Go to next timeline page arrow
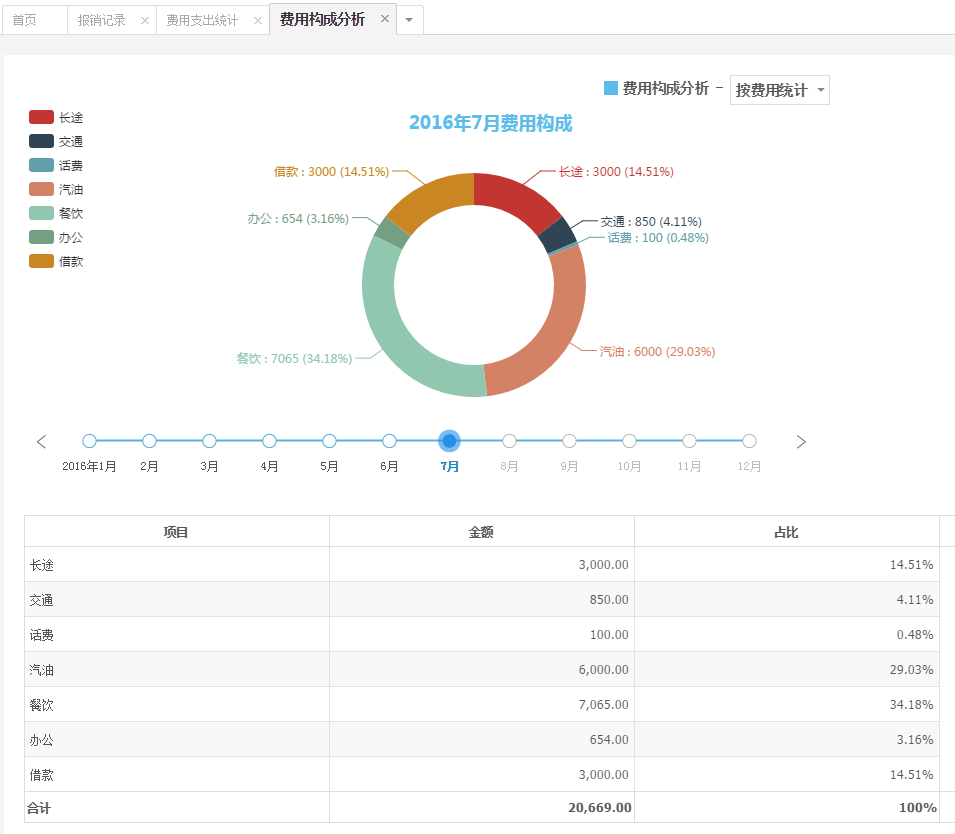The width and height of the screenshot is (955, 834). click(x=801, y=441)
